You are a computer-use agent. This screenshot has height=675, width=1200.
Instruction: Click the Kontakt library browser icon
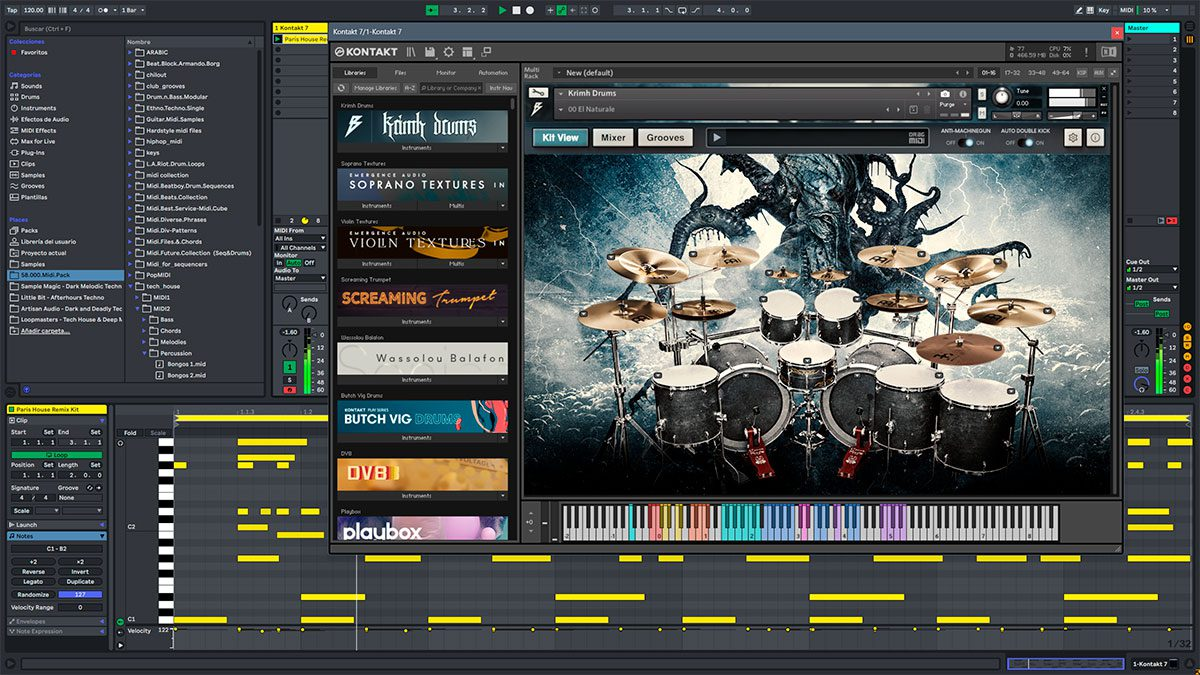411,52
